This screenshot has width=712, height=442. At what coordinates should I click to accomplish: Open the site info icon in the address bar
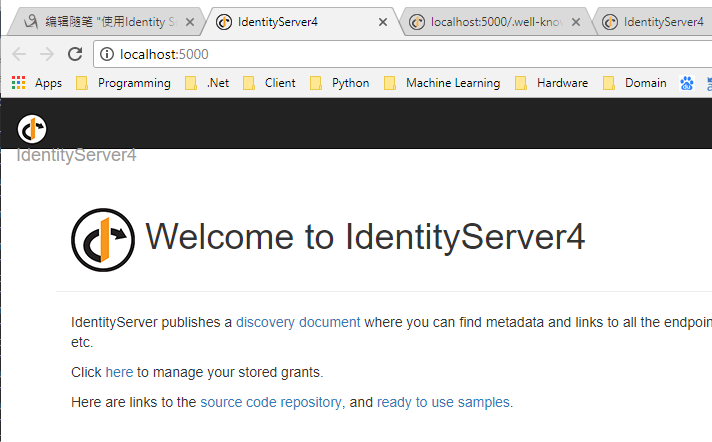tap(107, 55)
